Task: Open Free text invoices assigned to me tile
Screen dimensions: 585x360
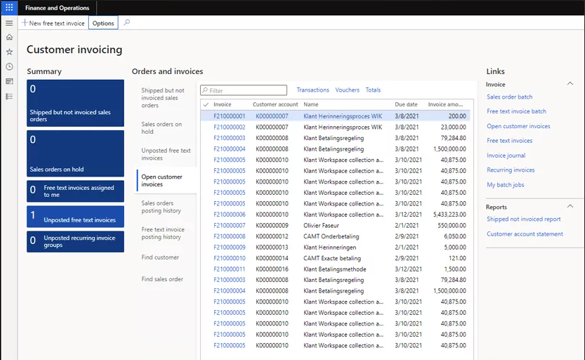Action: click(75, 191)
